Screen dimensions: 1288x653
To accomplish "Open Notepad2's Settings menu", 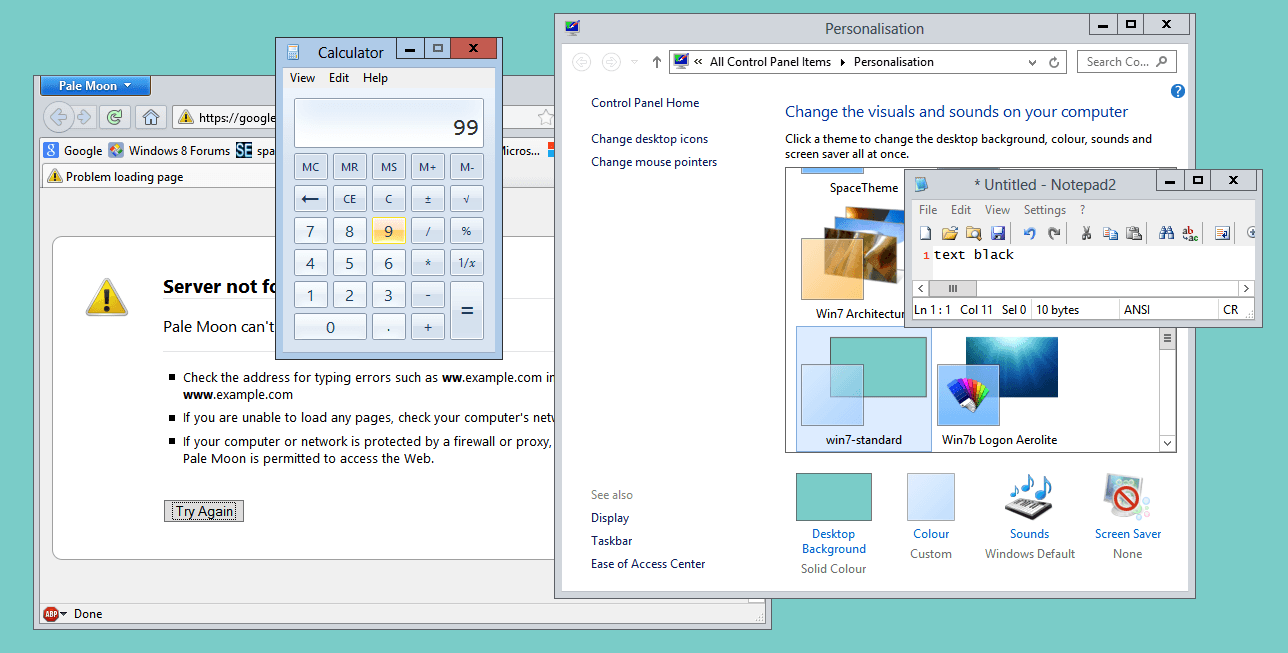I will [x=1045, y=210].
